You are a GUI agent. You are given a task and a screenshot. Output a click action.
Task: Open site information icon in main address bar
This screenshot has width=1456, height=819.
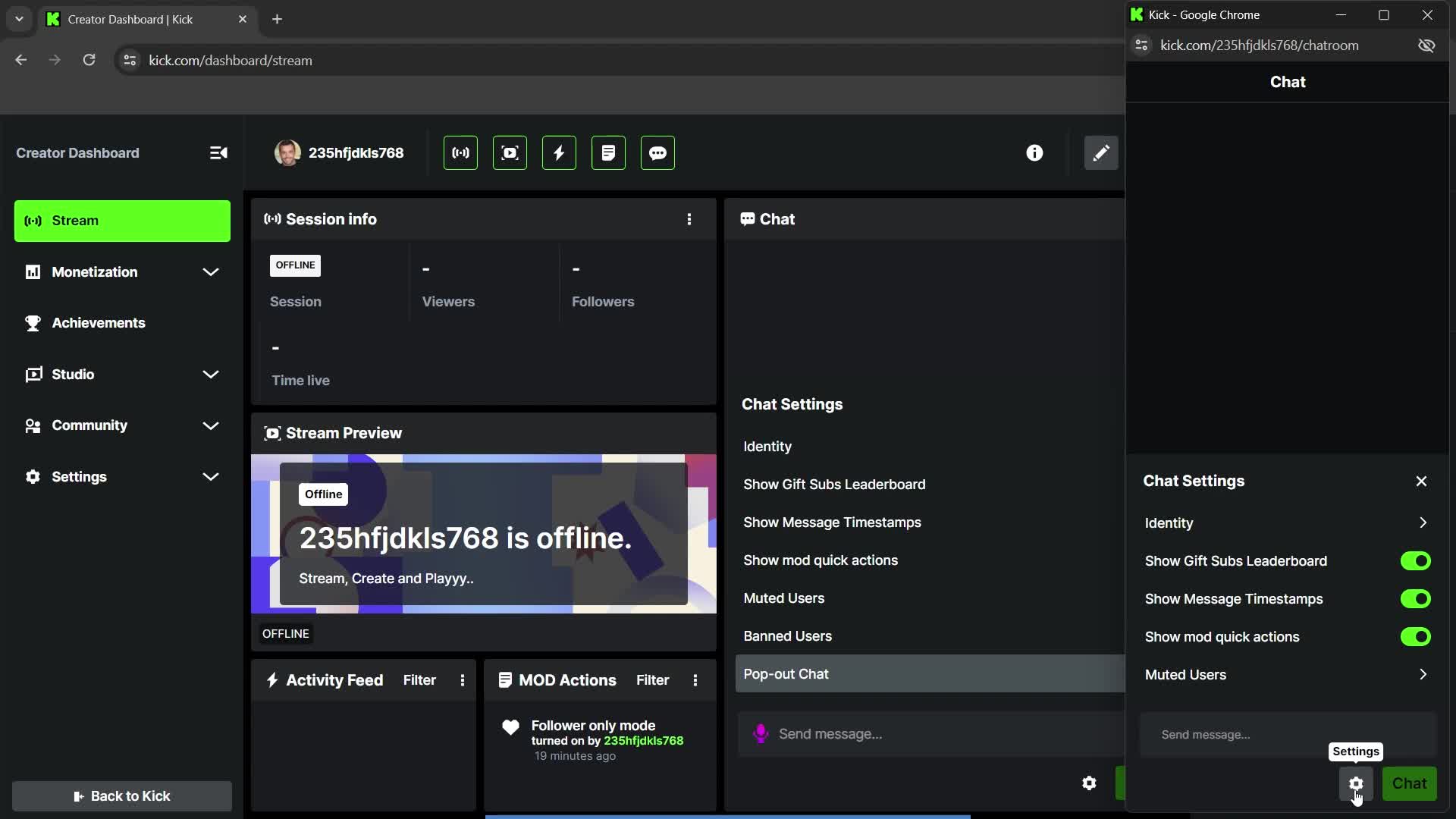[130, 60]
